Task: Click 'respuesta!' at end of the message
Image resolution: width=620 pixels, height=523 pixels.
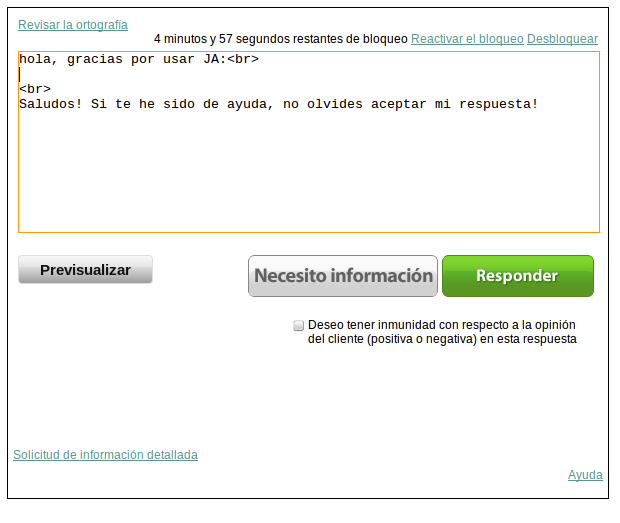Action: coord(498,104)
